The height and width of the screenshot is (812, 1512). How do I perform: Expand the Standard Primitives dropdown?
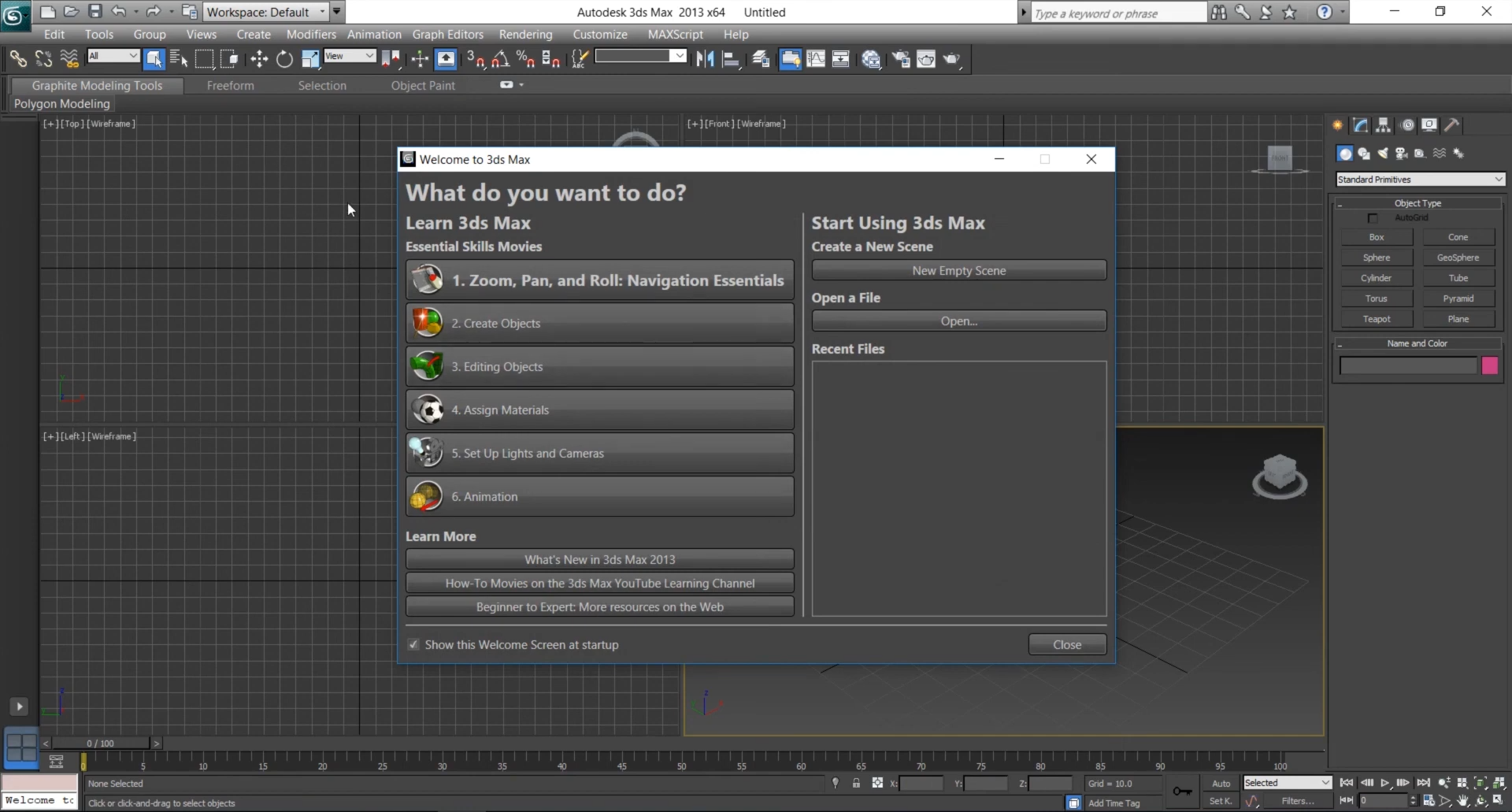1420,180
